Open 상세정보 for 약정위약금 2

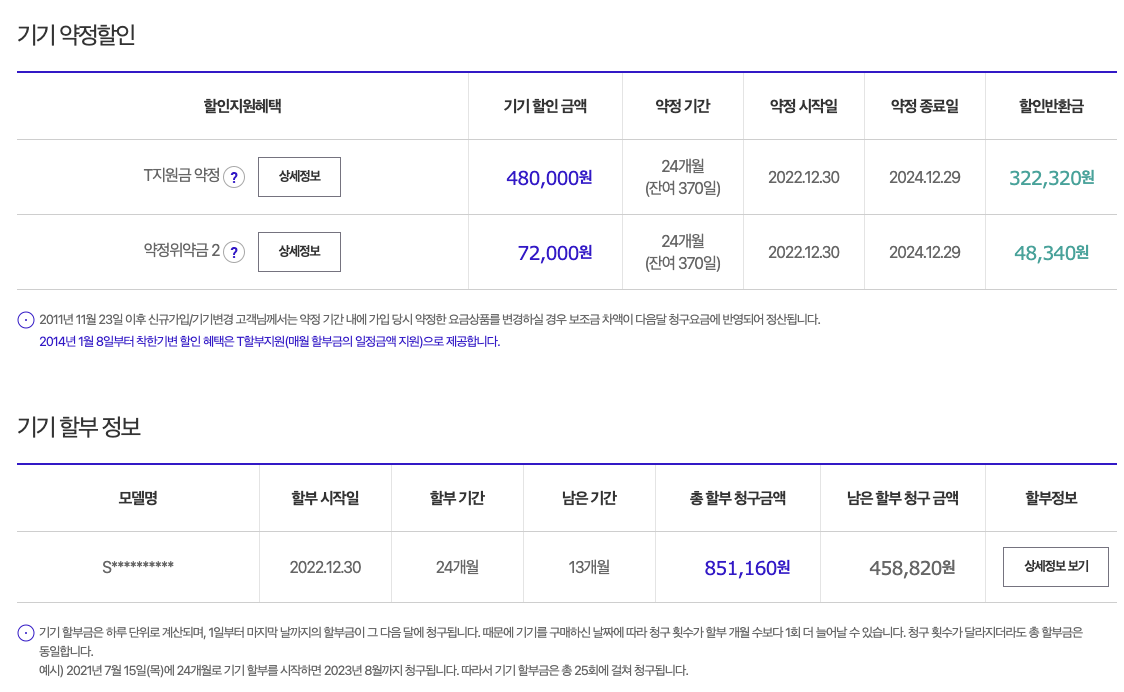point(299,252)
